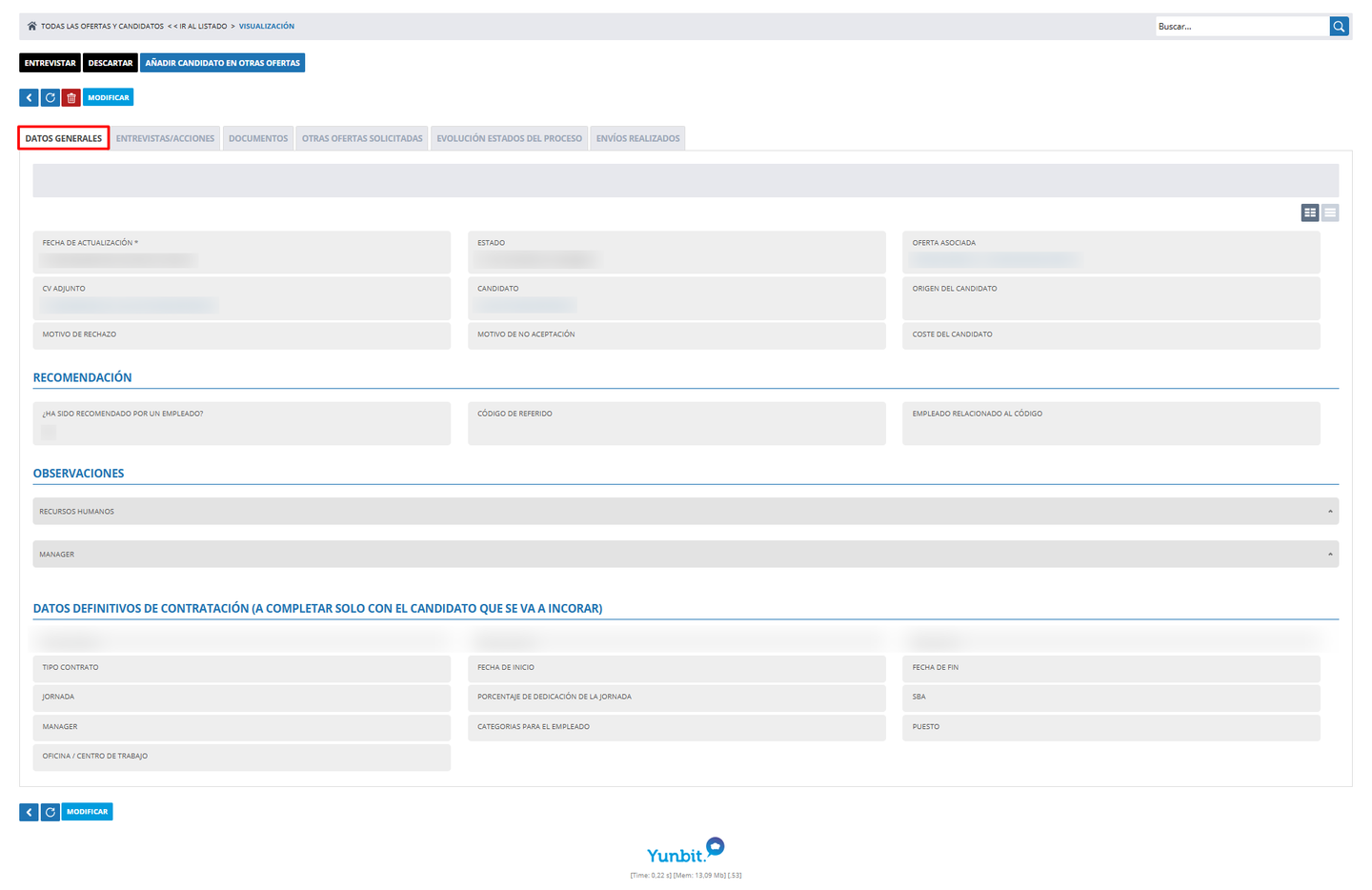This screenshot has height=890, width=1372.
Task: Click Añadir Candidato en Otras Ofertas
Action: coord(223,63)
